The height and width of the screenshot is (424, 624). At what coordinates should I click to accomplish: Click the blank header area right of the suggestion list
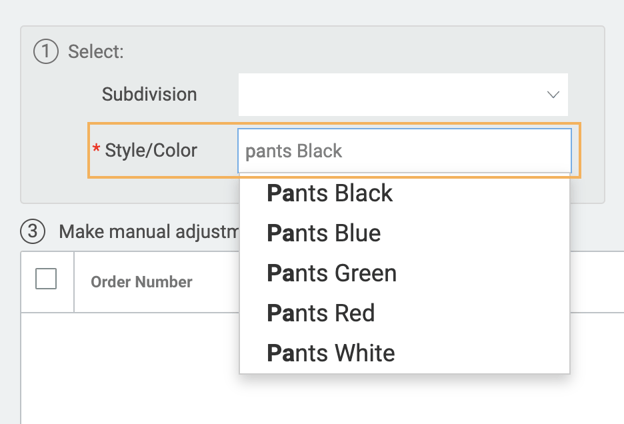click(x=596, y=282)
